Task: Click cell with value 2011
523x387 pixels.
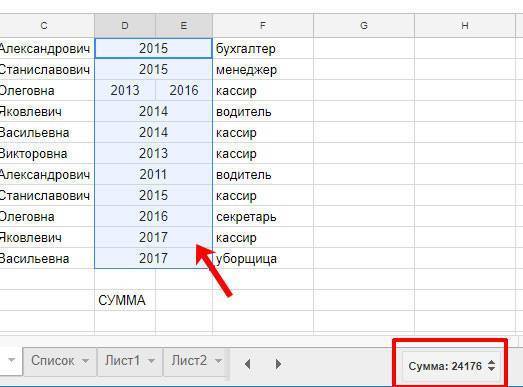Action: tap(153, 174)
